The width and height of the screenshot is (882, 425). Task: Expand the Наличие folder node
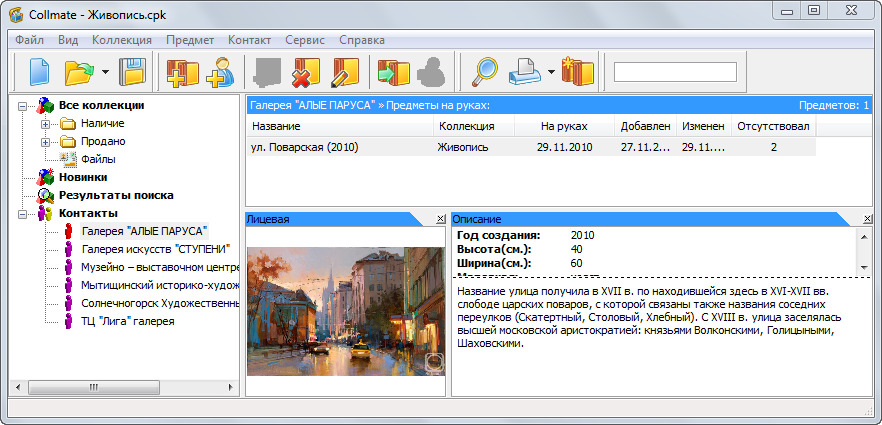coord(45,123)
